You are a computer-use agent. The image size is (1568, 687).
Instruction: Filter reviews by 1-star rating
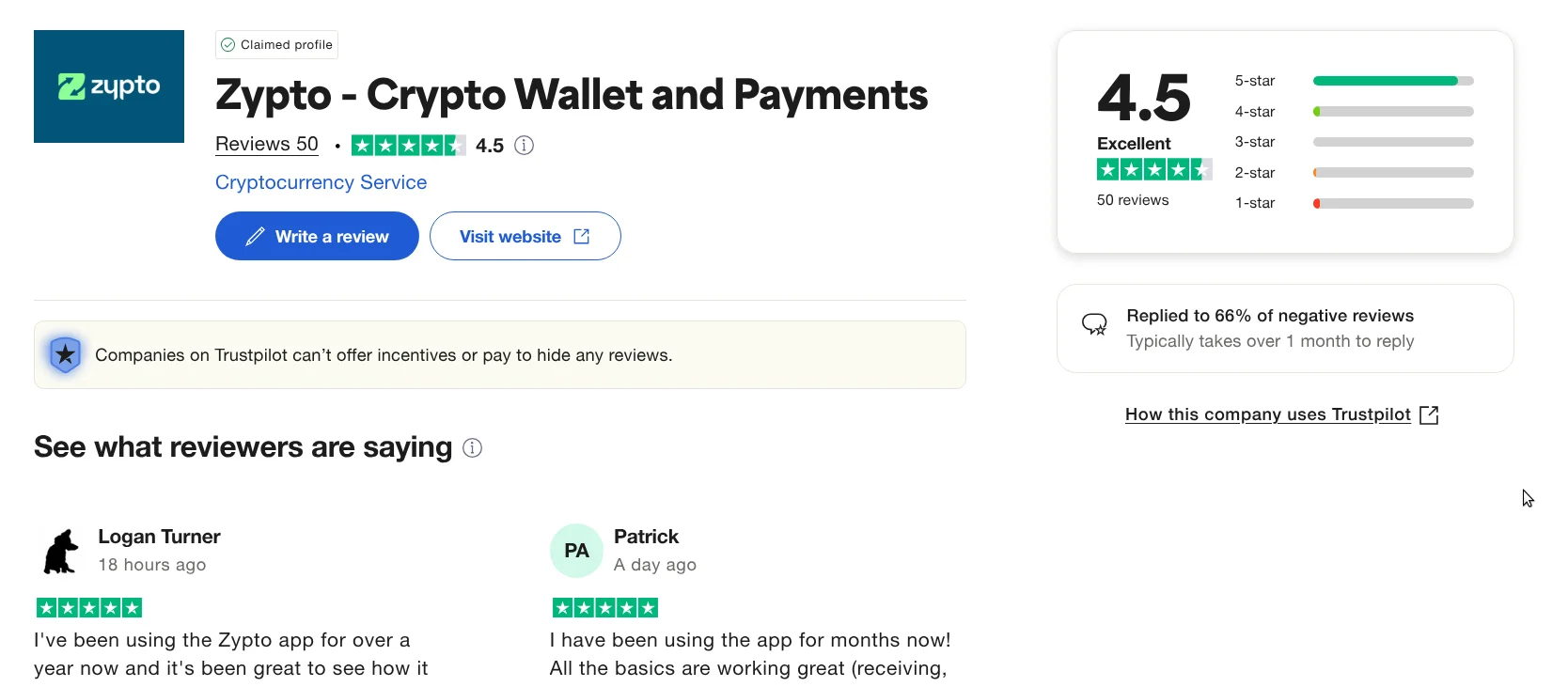(x=1354, y=203)
